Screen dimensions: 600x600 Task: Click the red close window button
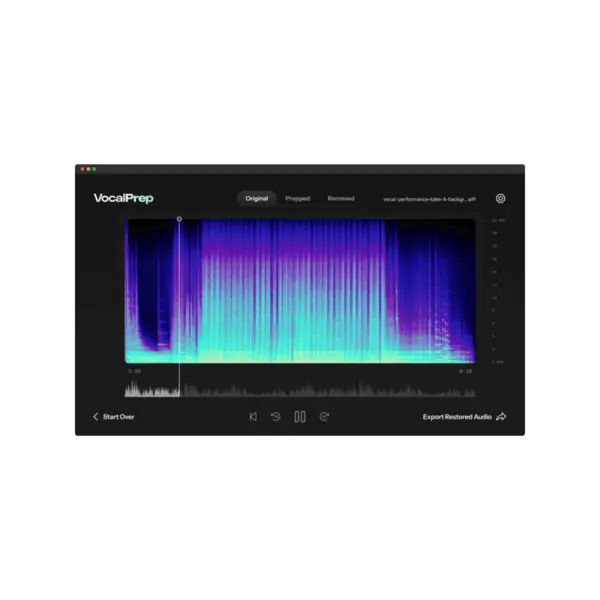[82, 169]
